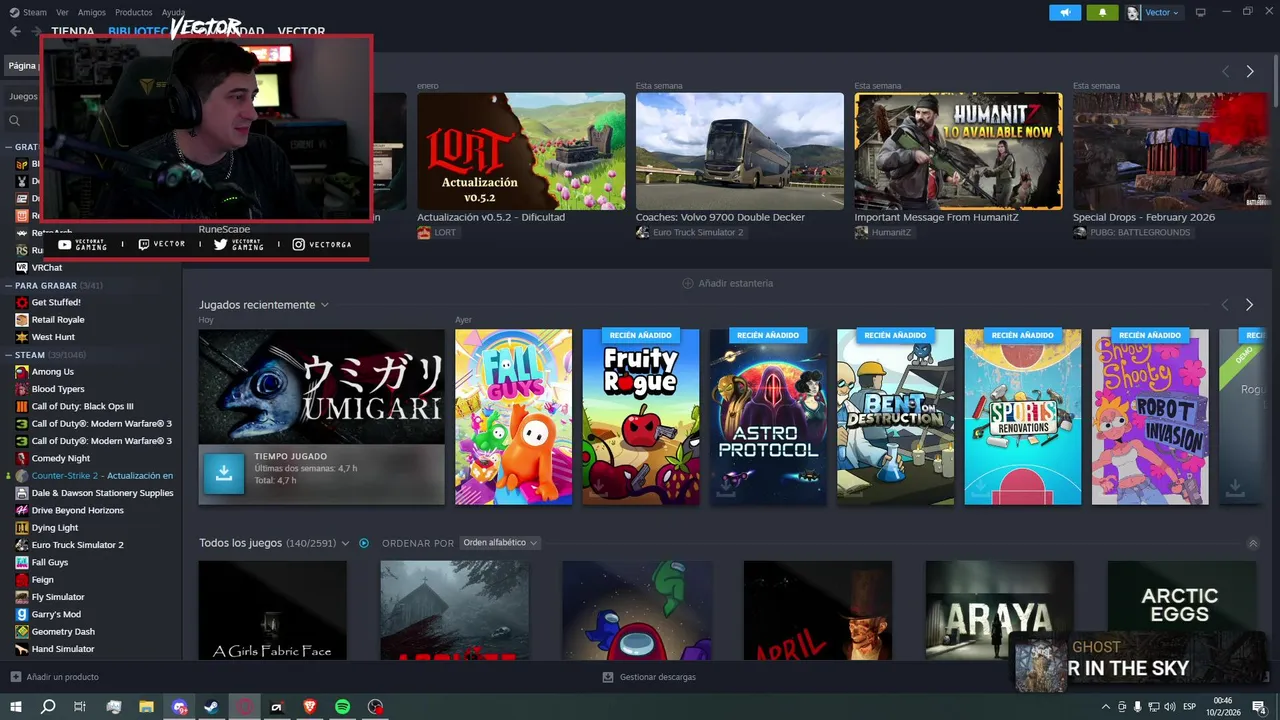Screen dimensions: 1280x720
Task: Advance recently played shelf with the right arrow
Action: pyautogui.click(x=1249, y=305)
